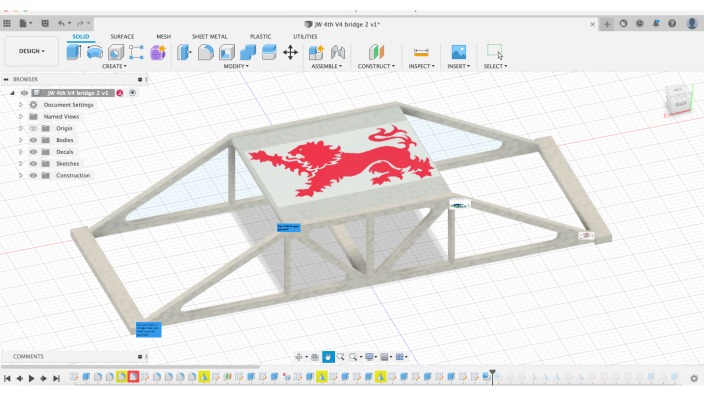
Task: Activate the root component radio button
Action: pos(132,93)
